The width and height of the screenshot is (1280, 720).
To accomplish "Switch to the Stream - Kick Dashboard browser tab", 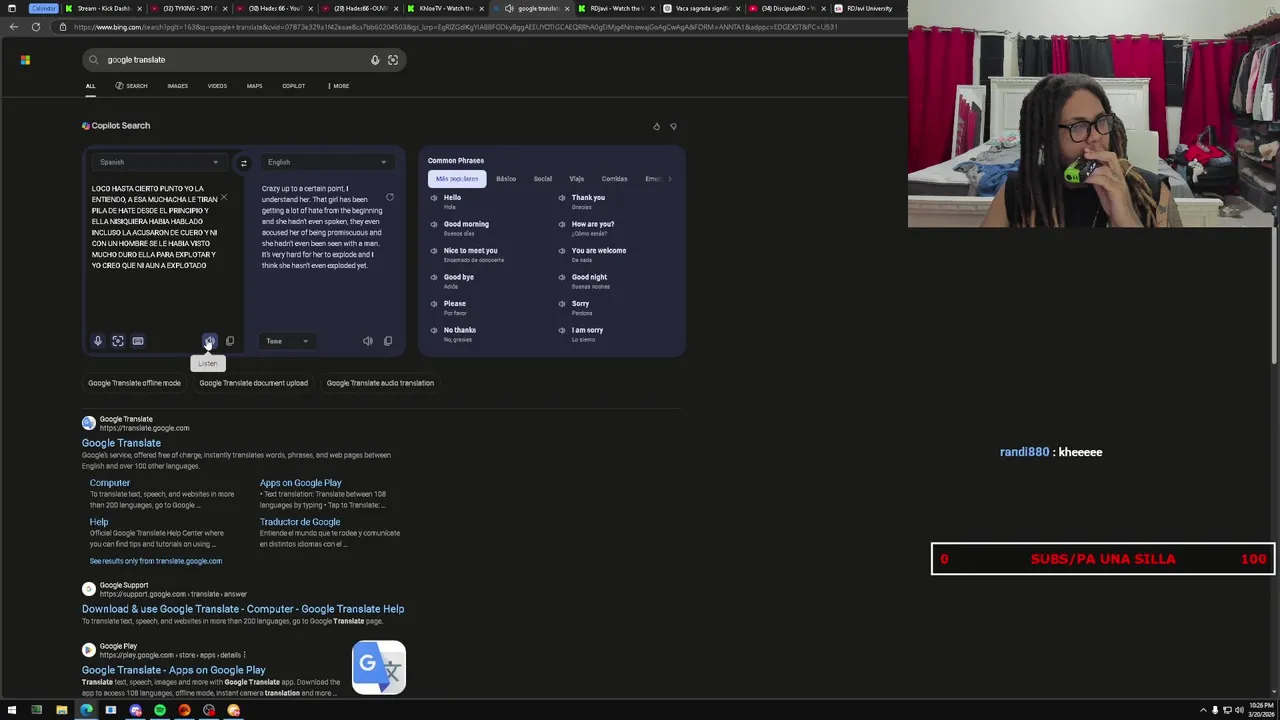I will click(x=103, y=8).
